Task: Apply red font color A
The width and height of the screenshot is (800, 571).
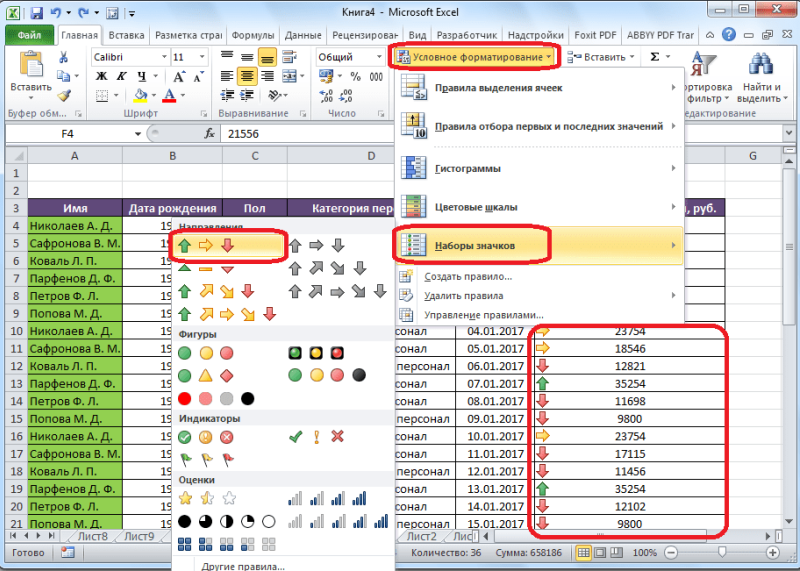Action: point(170,95)
